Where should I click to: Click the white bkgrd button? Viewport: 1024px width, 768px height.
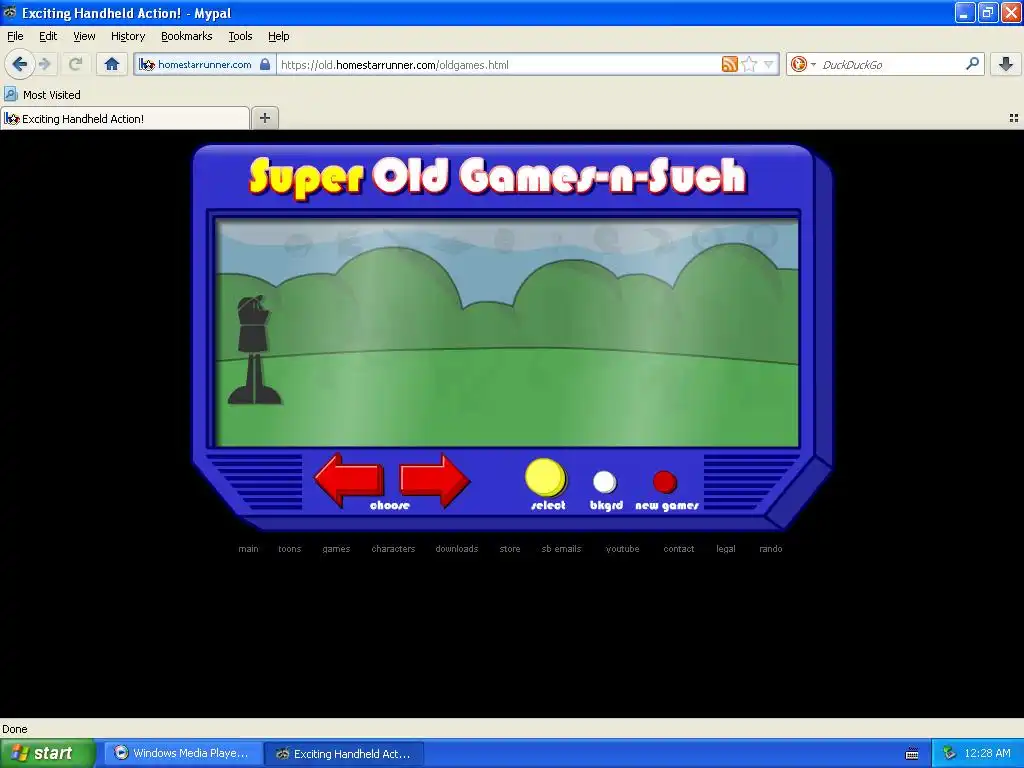pos(604,483)
